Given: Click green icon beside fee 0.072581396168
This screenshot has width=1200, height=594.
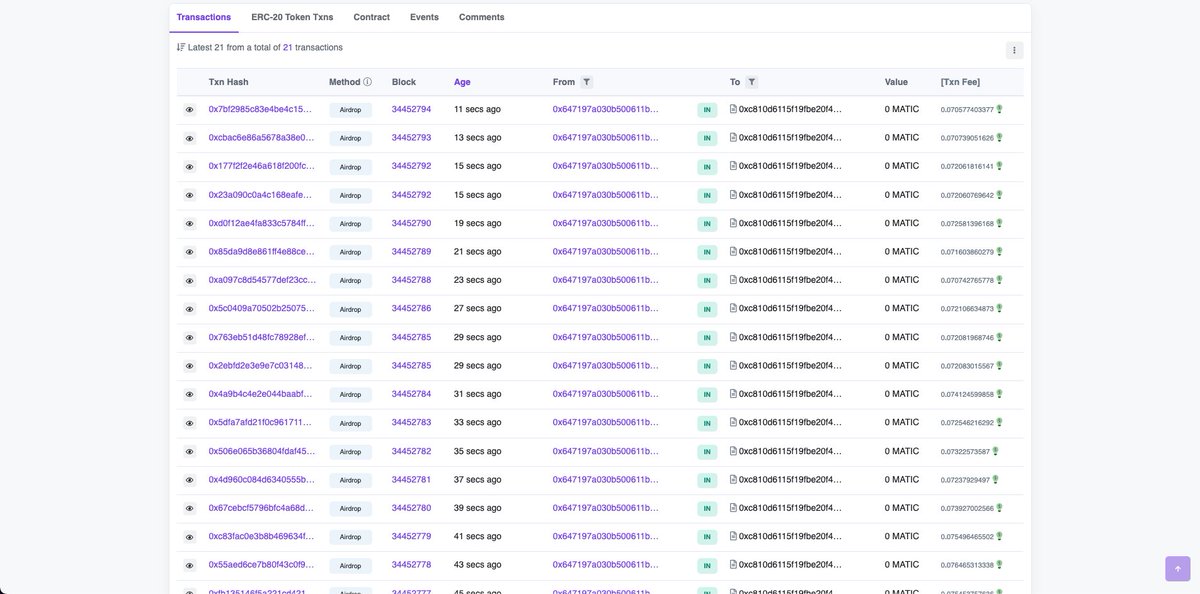Looking at the screenshot, I should [999, 223].
